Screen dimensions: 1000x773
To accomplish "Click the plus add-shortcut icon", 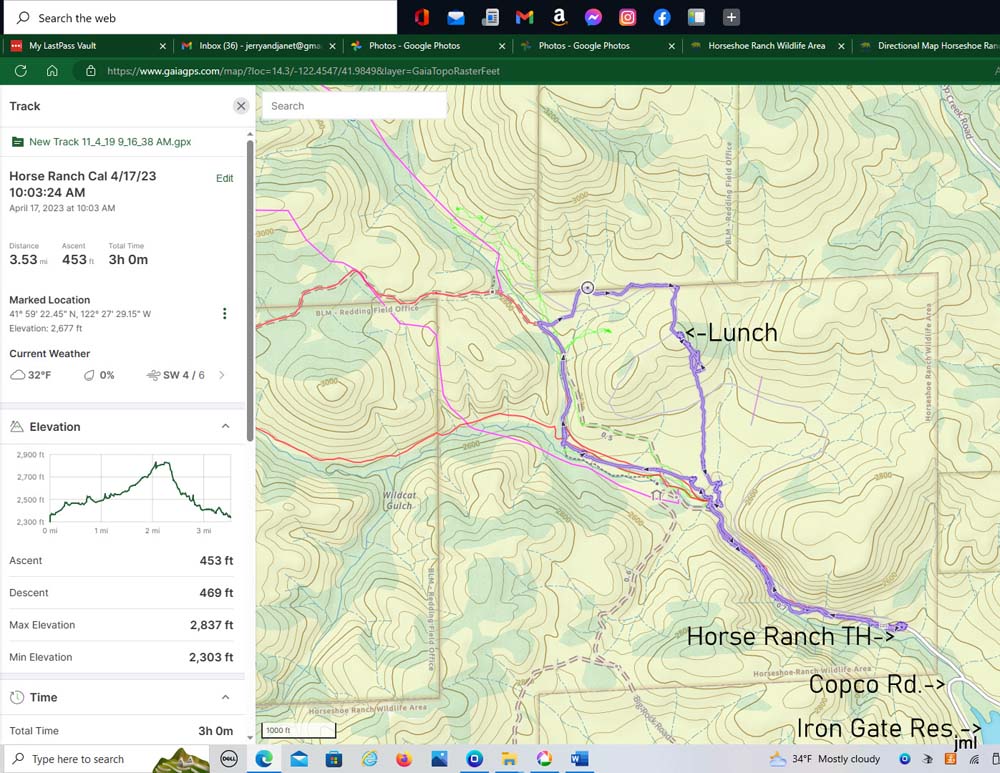I will coord(731,17).
